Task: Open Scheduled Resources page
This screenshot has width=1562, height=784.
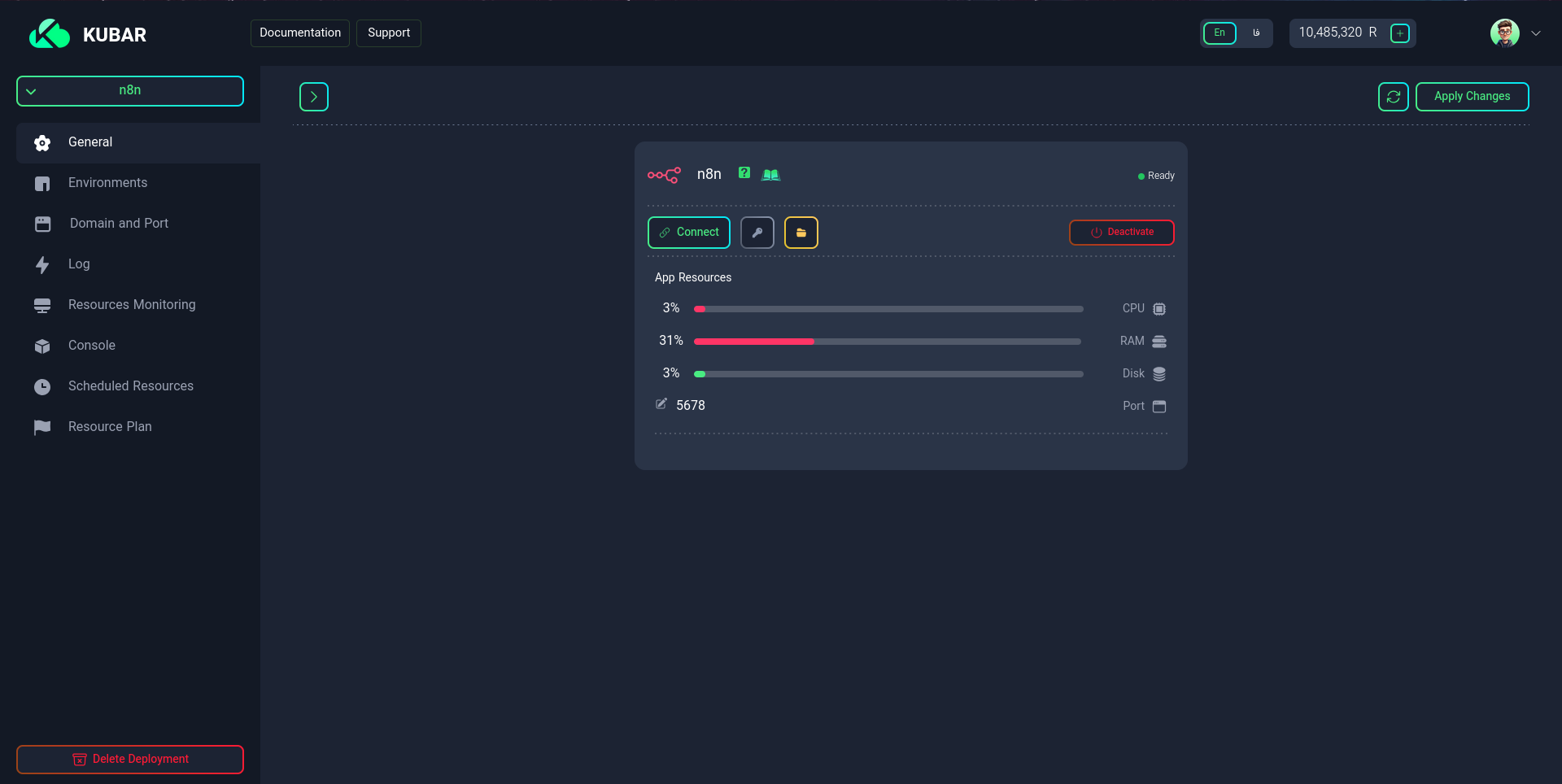Action: (138, 387)
